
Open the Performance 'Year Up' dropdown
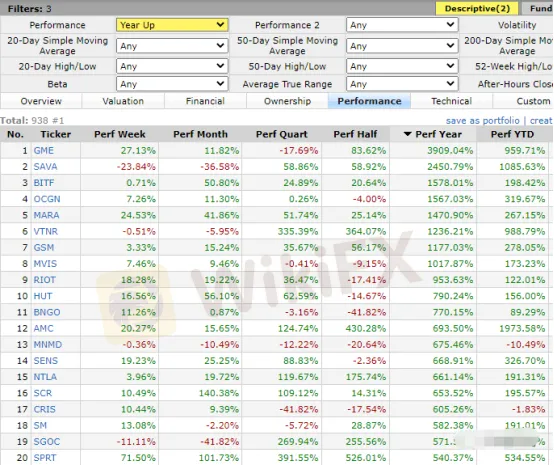click(172, 25)
